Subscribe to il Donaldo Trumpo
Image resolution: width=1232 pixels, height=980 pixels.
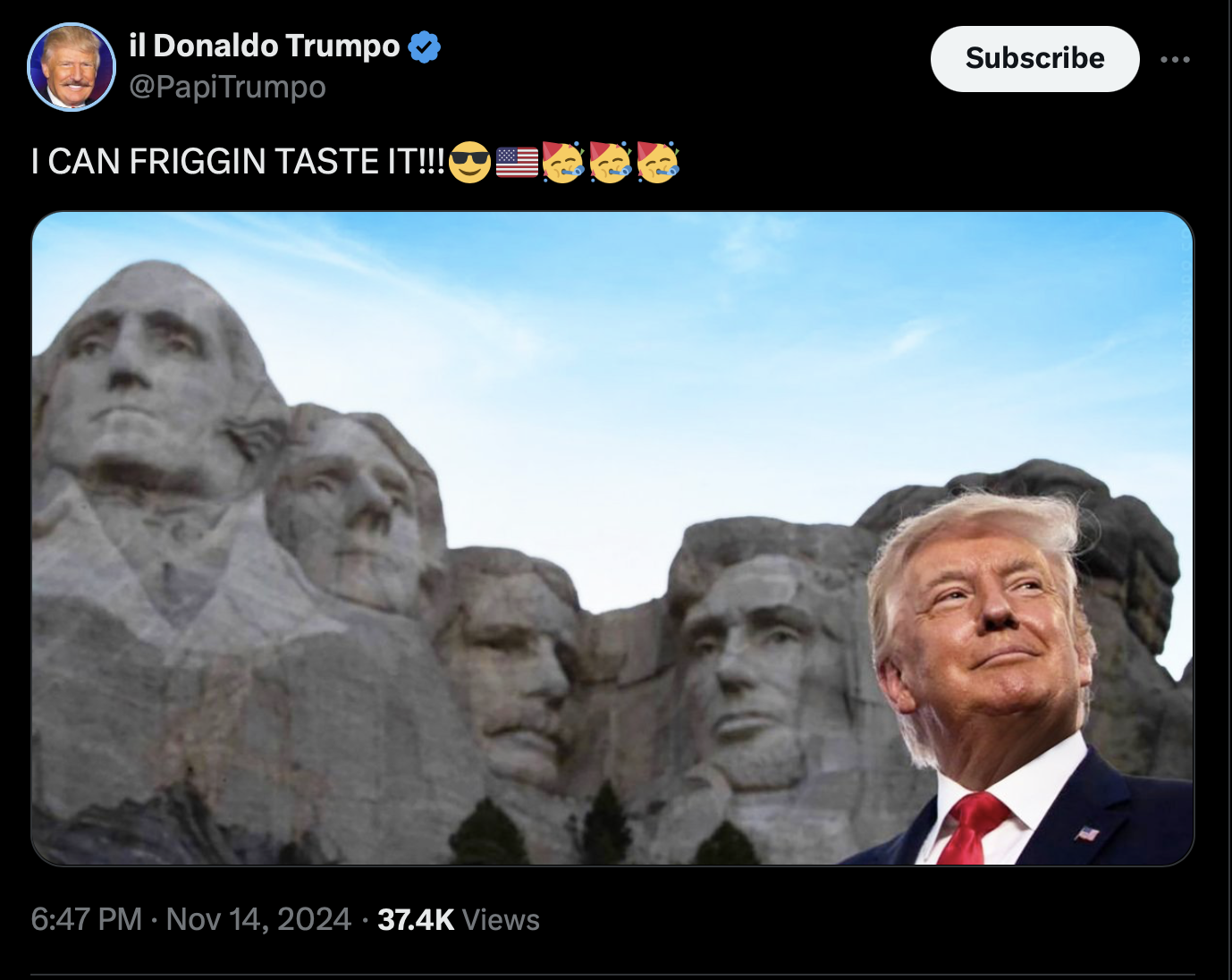tap(1034, 59)
